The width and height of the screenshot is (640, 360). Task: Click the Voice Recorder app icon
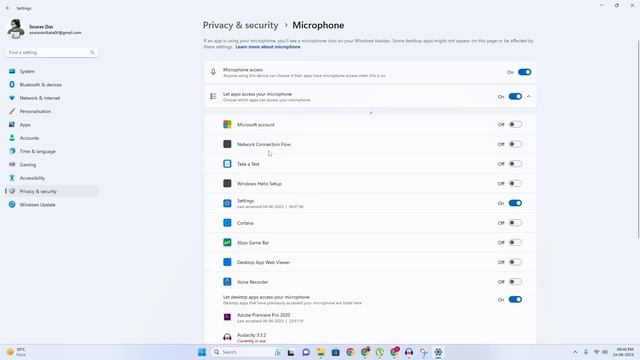pos(227,282)
